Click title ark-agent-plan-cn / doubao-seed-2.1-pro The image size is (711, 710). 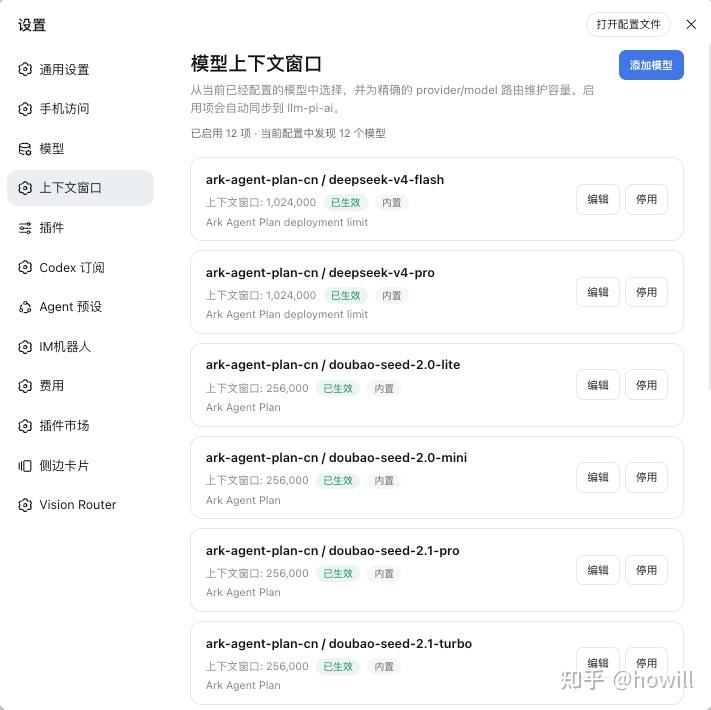332,550
